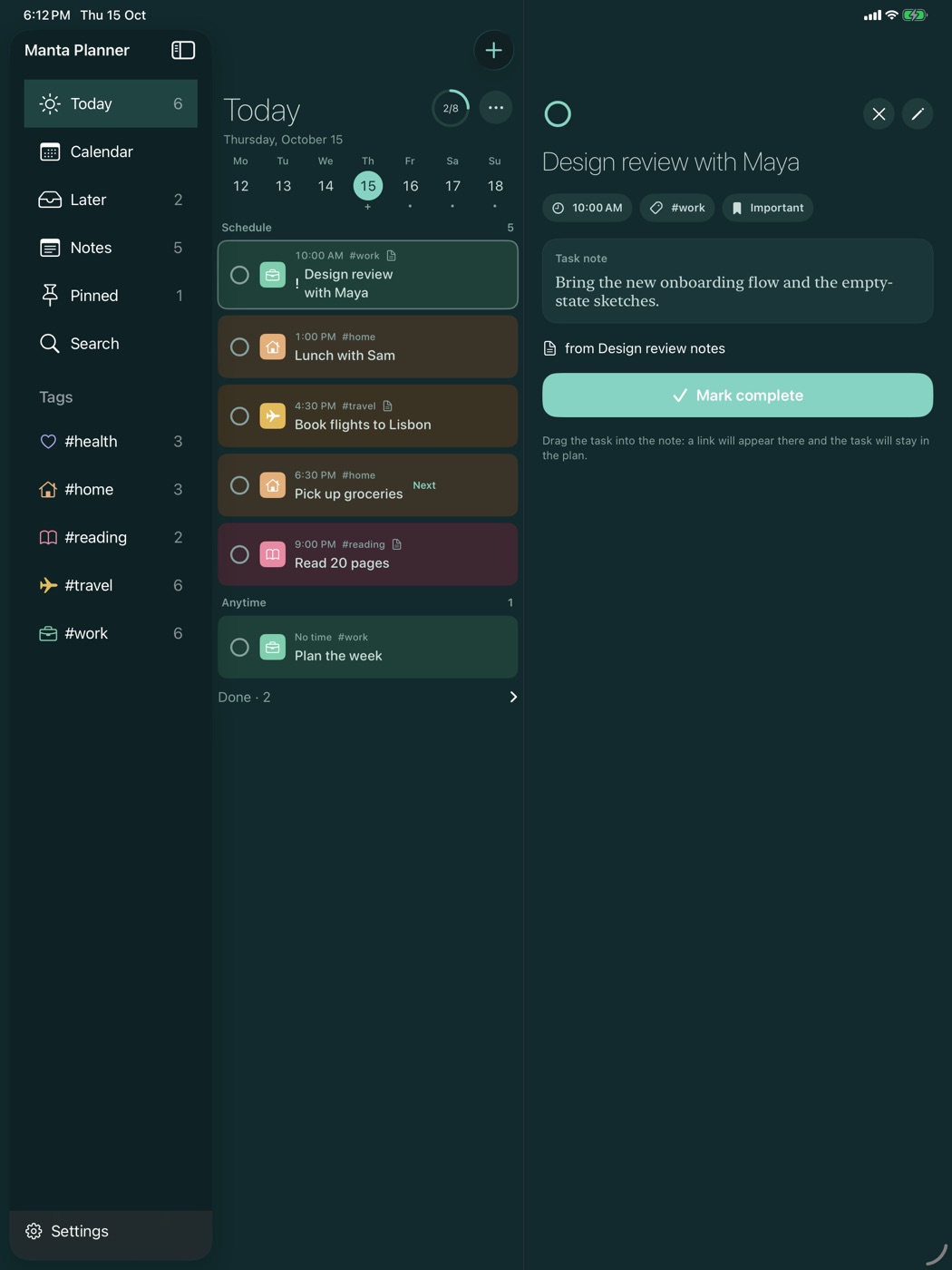Screen dimensions: 952x1270
Task: Click the document icon beside from Design review notes
Action: pyautogui.click(x=549, y=348)
